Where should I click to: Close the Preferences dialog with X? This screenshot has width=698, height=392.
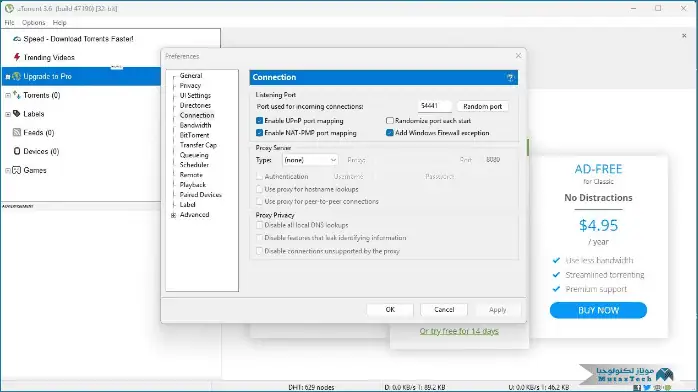(x=518, y=56)
